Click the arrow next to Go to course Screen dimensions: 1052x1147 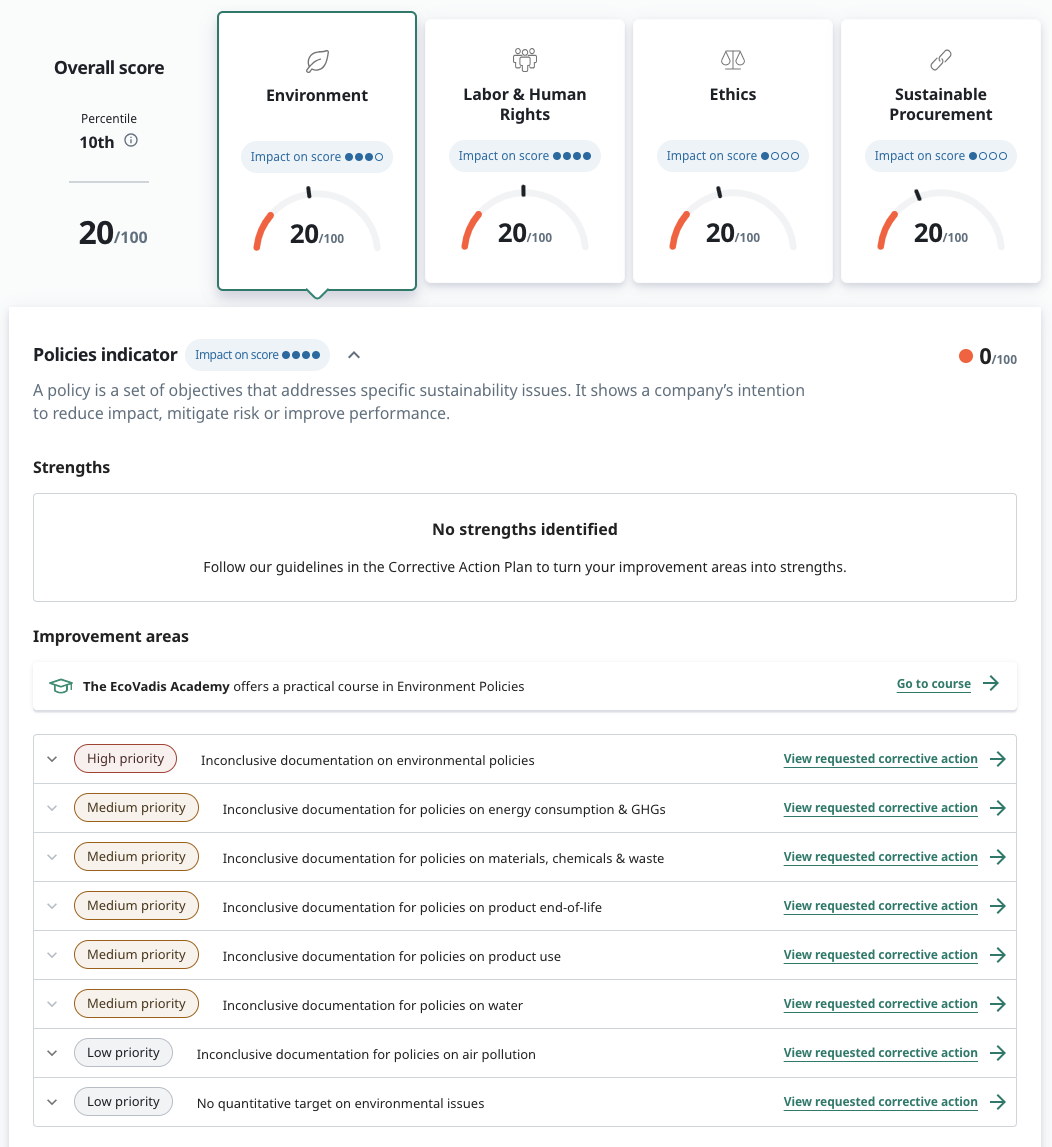[x=991, y=684]
